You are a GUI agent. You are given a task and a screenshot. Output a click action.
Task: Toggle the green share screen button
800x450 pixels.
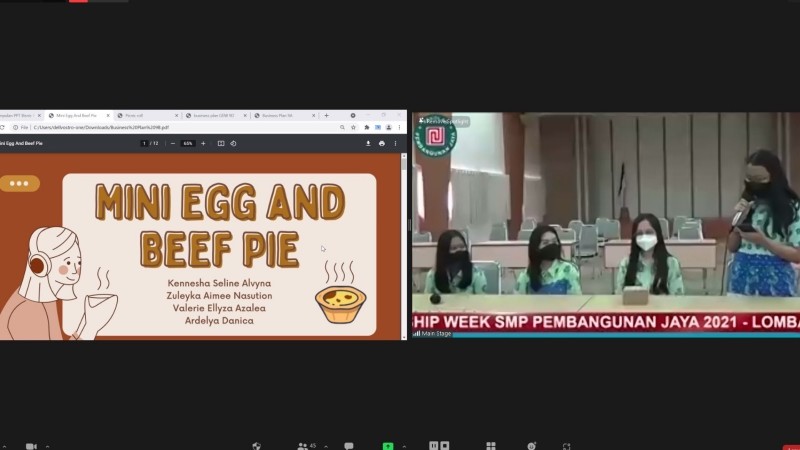coord(388,446)
